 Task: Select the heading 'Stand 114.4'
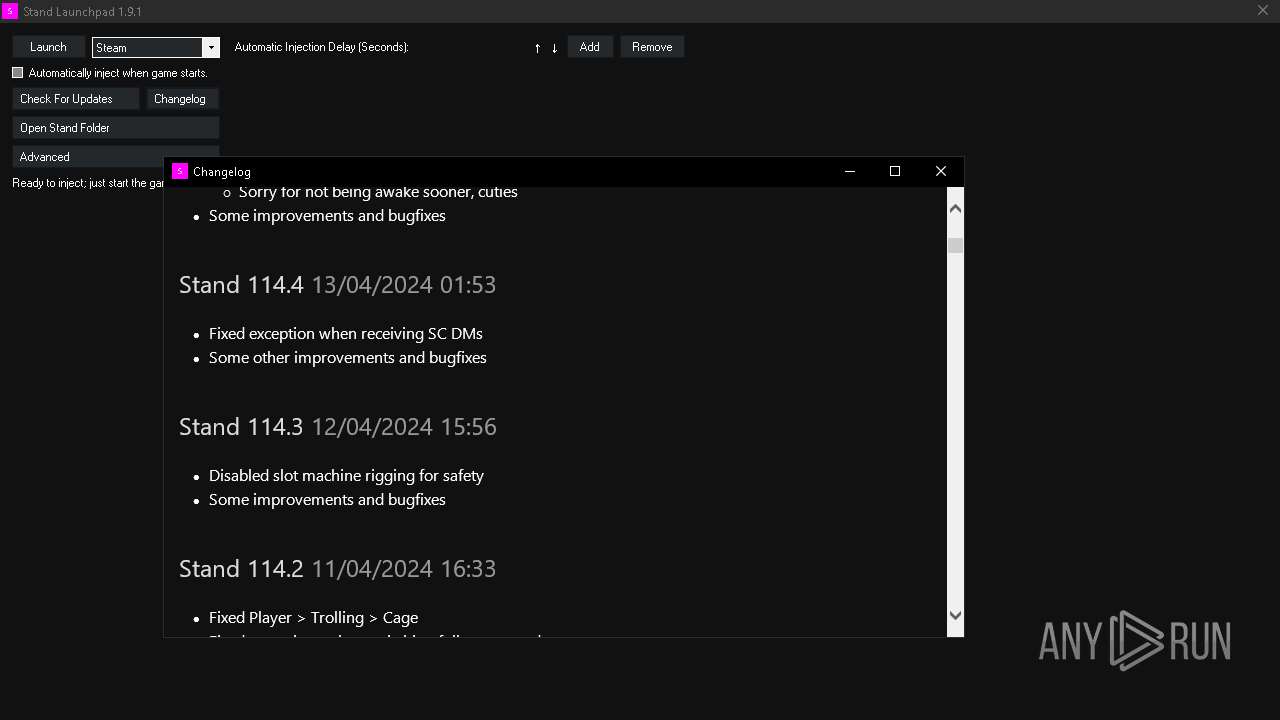point(241,285)
